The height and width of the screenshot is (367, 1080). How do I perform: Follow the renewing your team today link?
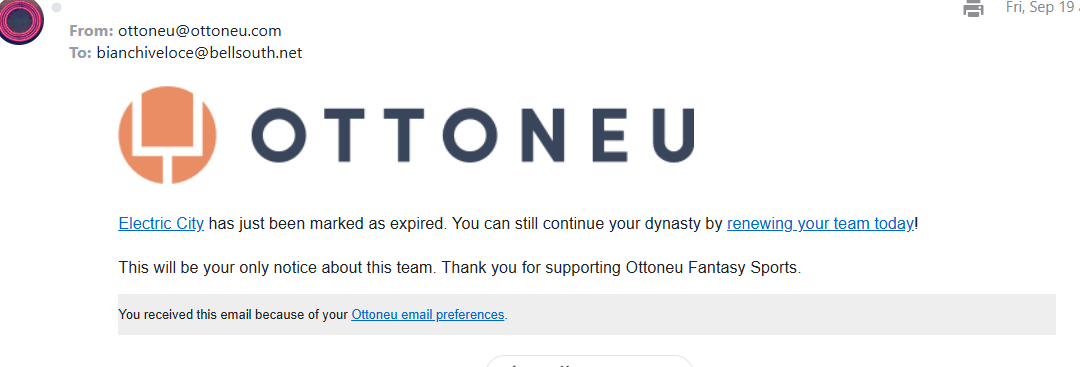point(820,224)
